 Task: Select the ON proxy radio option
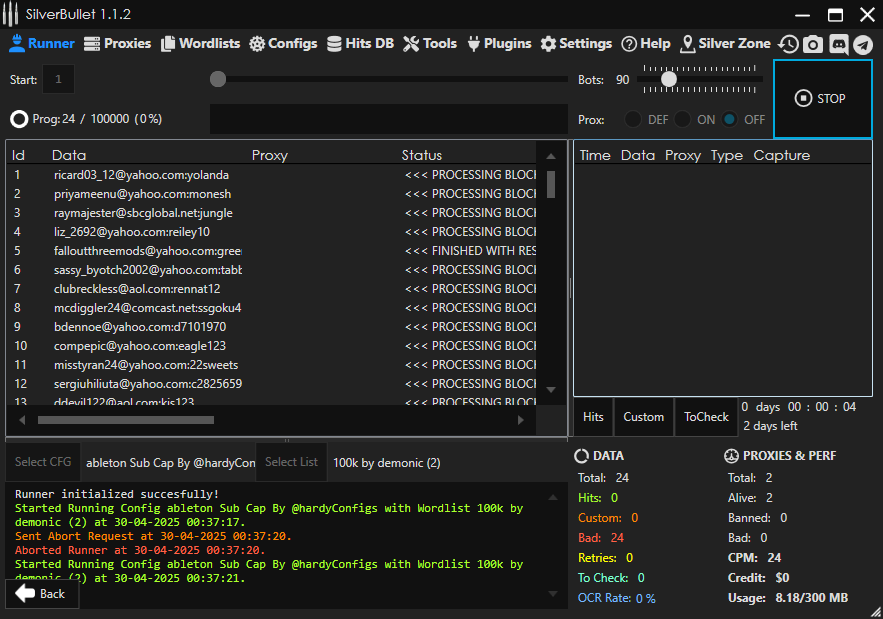click(x=683, y=119)
